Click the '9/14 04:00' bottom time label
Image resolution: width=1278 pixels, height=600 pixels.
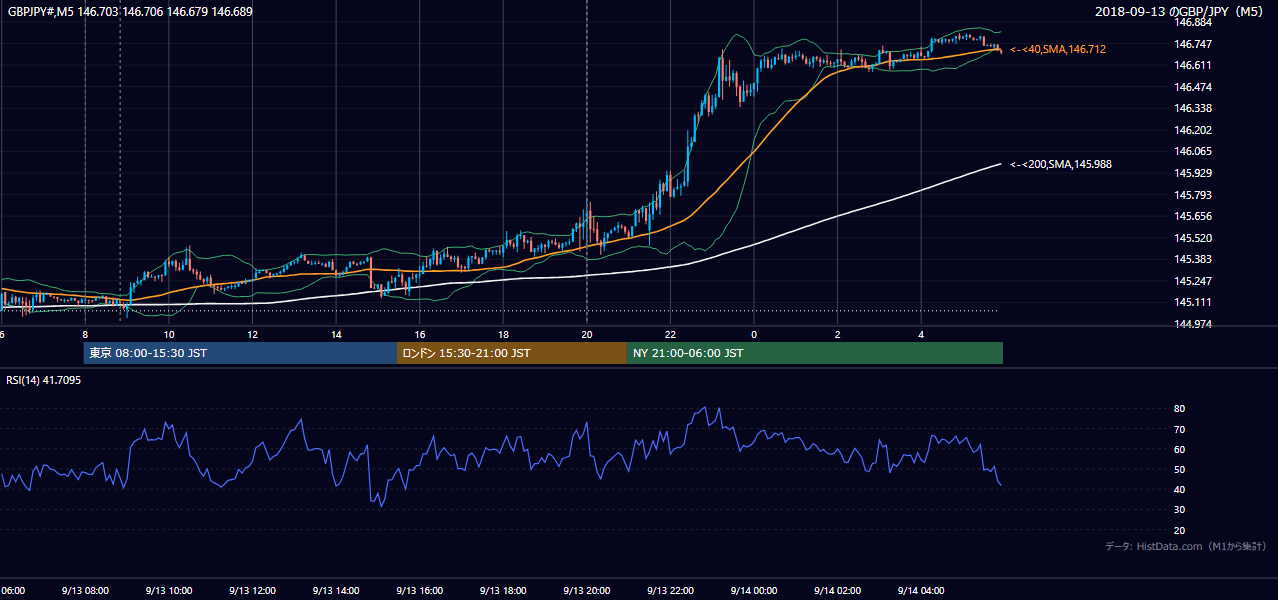tap(921, 591)
